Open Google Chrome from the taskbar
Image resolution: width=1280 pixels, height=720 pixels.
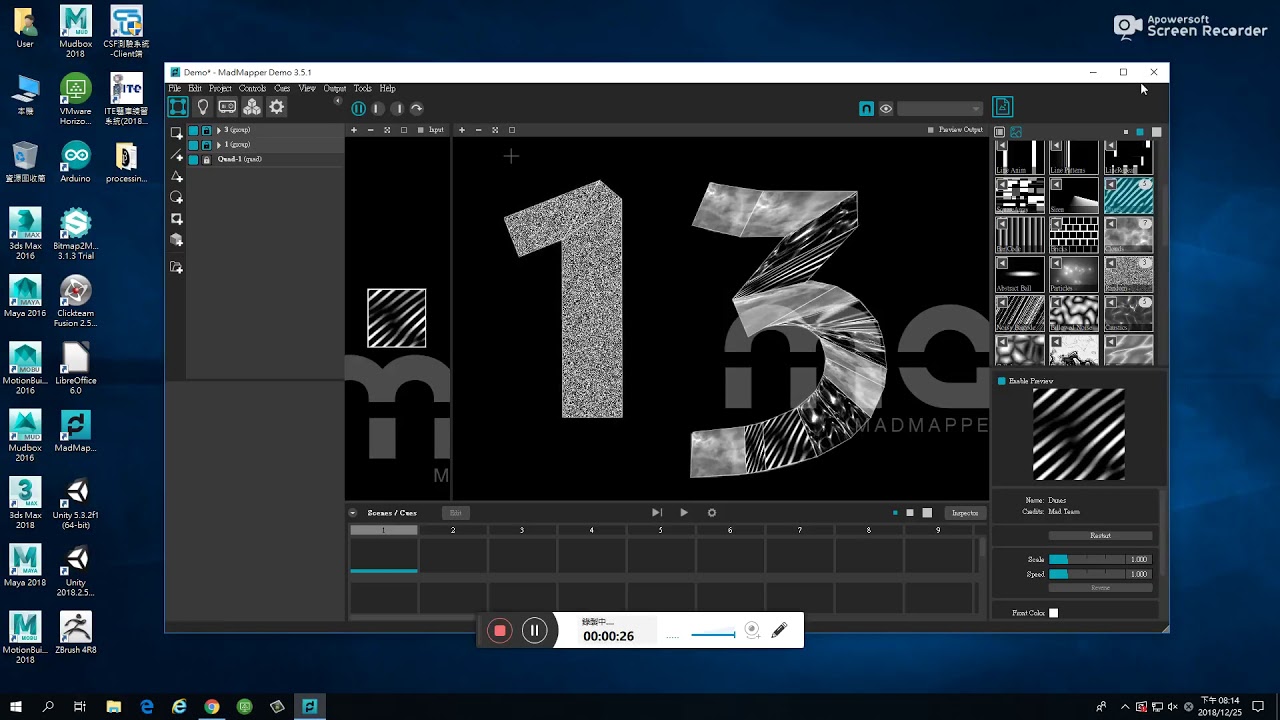(212, 707)
